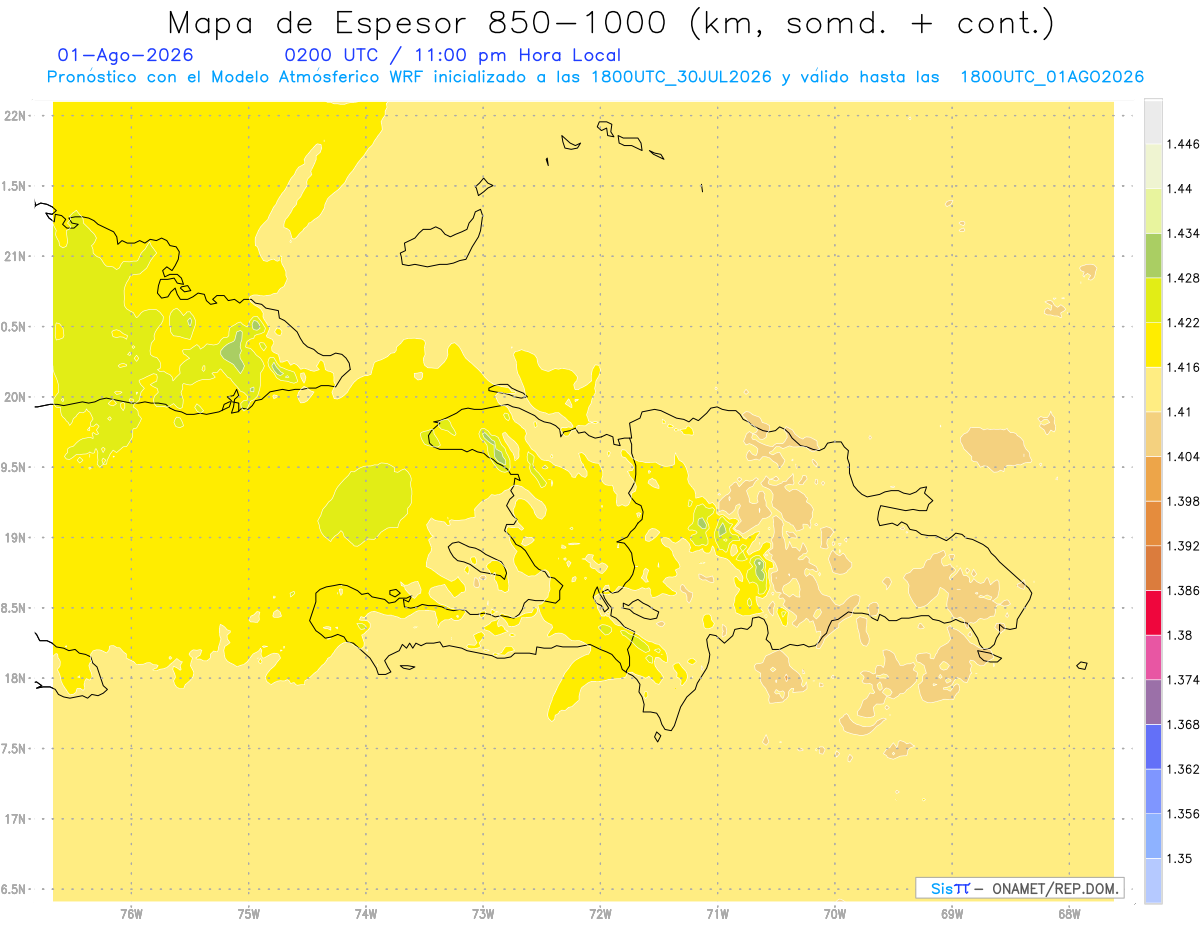
Task: Click the '1.416' legend value
Action: [1182, 367]
